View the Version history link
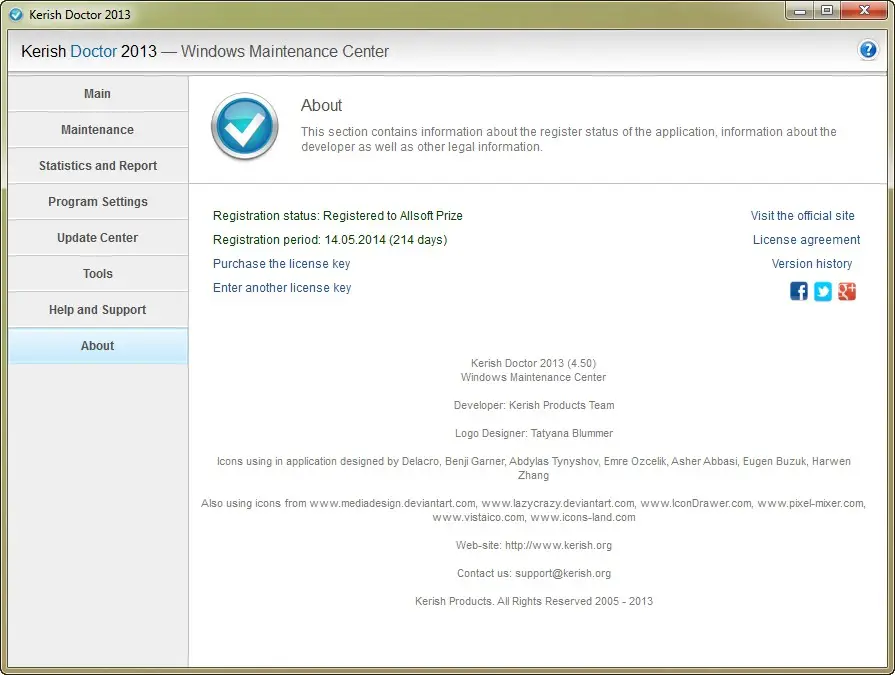The height and width of the screenshot is (675, 895). [812, 264]
